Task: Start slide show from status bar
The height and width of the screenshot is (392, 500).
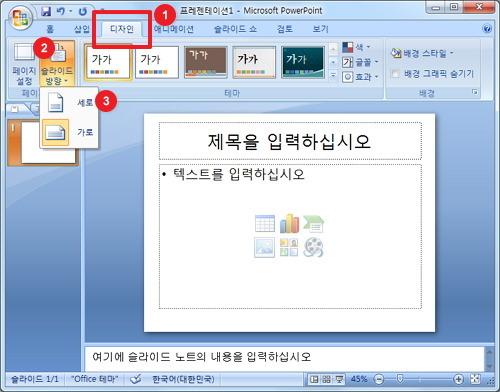Action: pyautogui.click(x=339, y=379)
